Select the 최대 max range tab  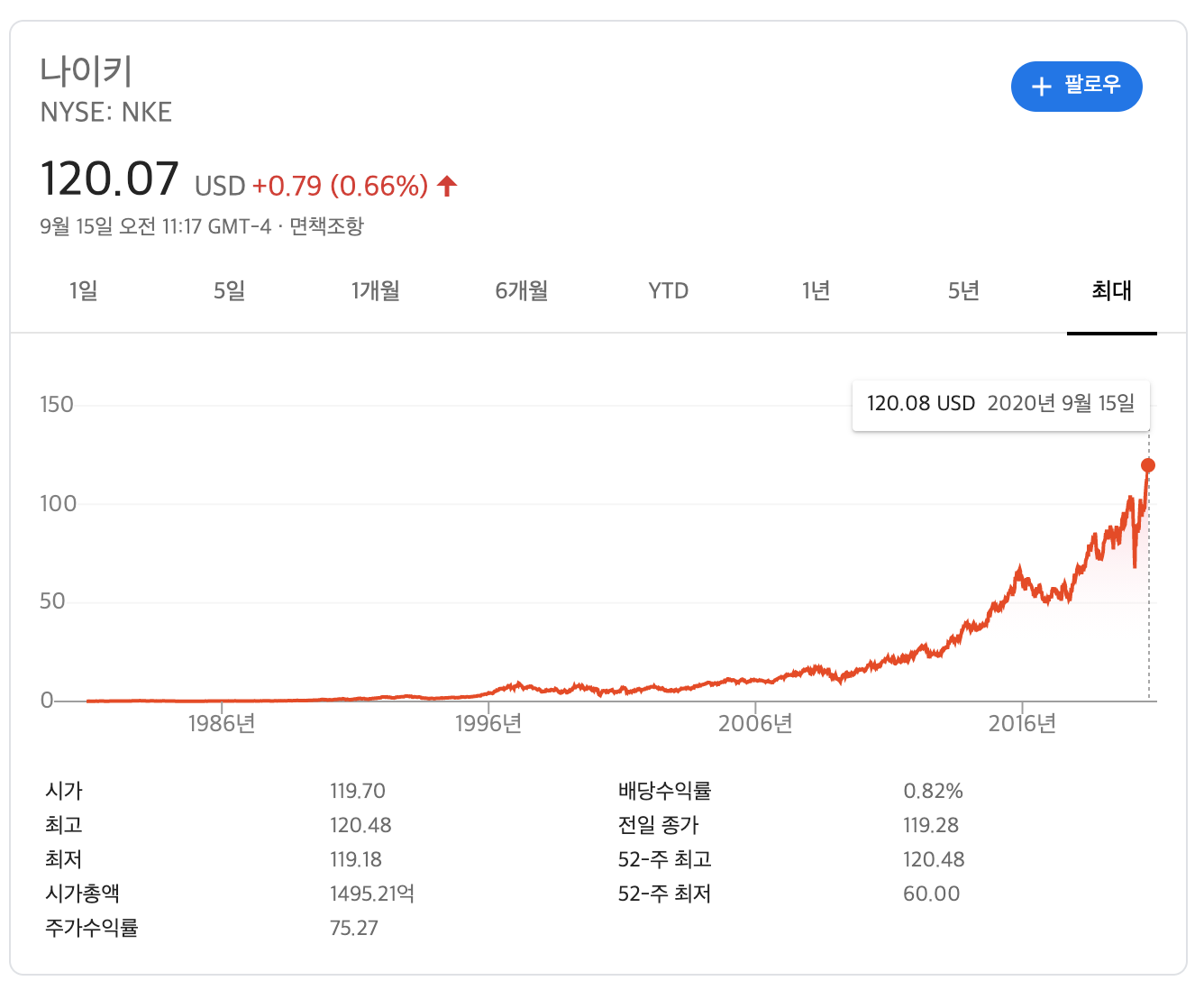(x=1111, y=290)
